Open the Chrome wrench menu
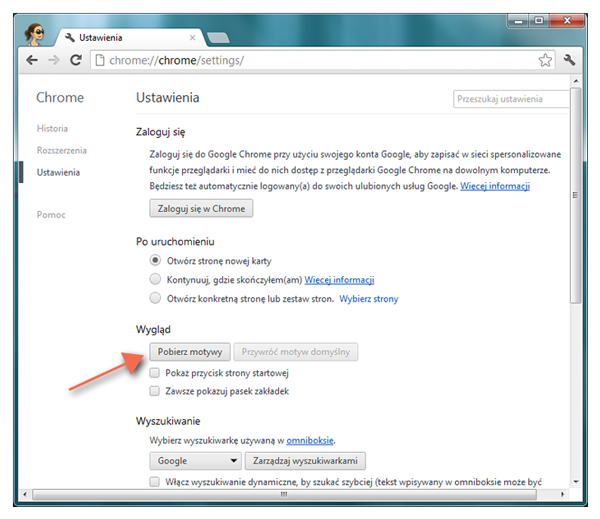 click(569, 61)
